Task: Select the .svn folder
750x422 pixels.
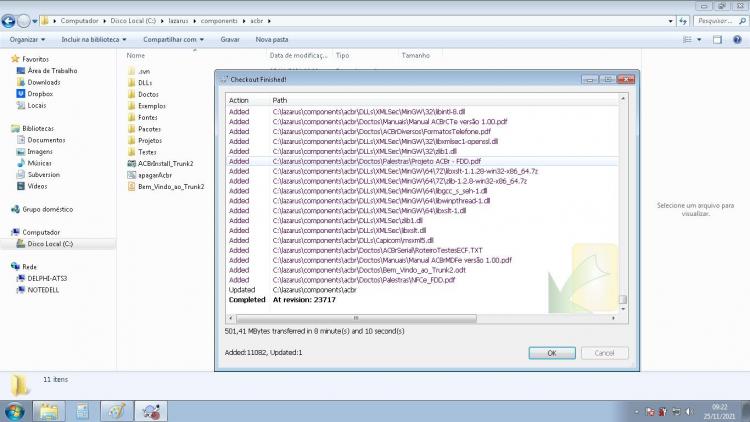Action: tap(139, 71)
